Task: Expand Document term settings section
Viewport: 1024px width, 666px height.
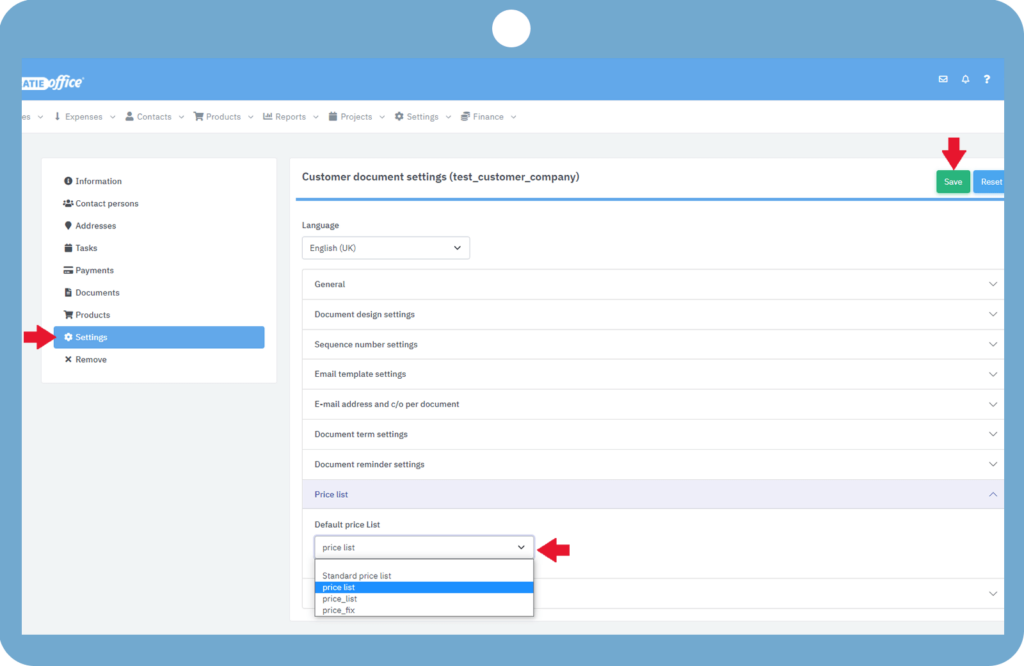Action: (652, 434)
